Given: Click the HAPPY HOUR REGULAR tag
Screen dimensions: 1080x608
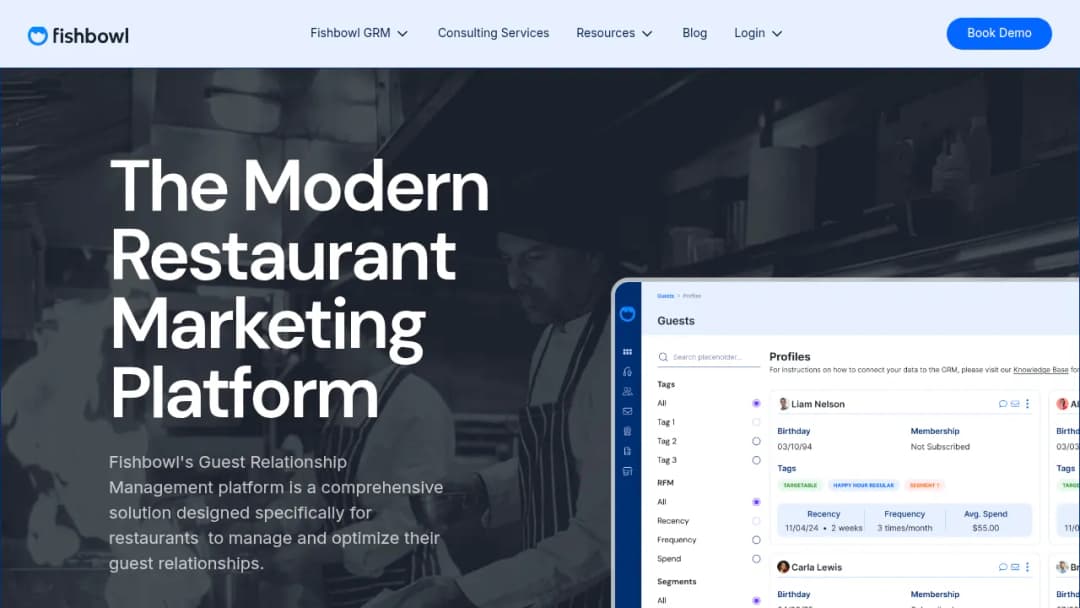Looking at the screenshot, I should pos(863,485).
